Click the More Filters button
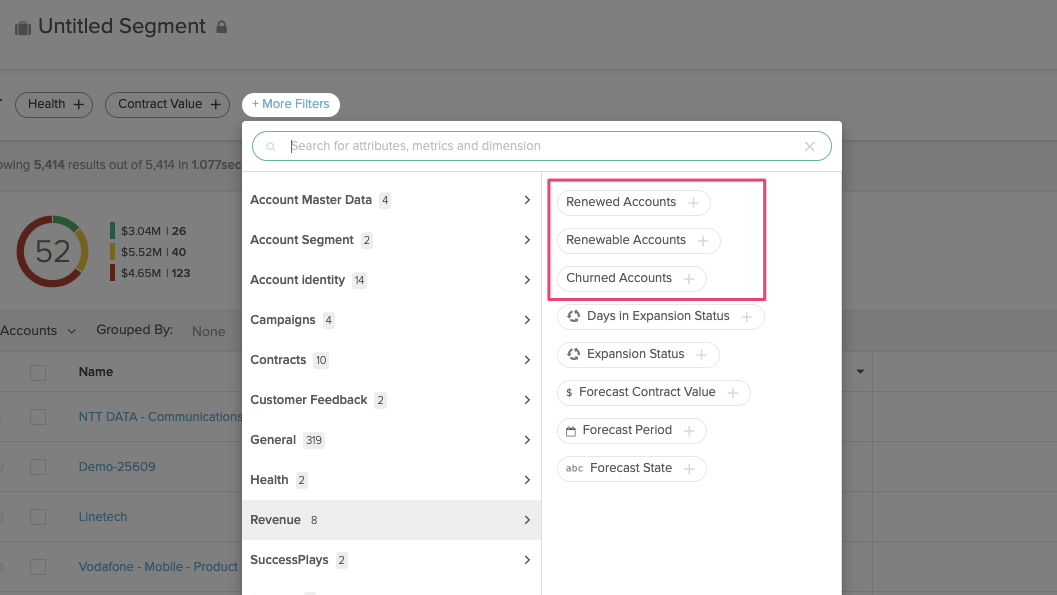The height and width of the screenshot is (595, 1057). (291, 104)
